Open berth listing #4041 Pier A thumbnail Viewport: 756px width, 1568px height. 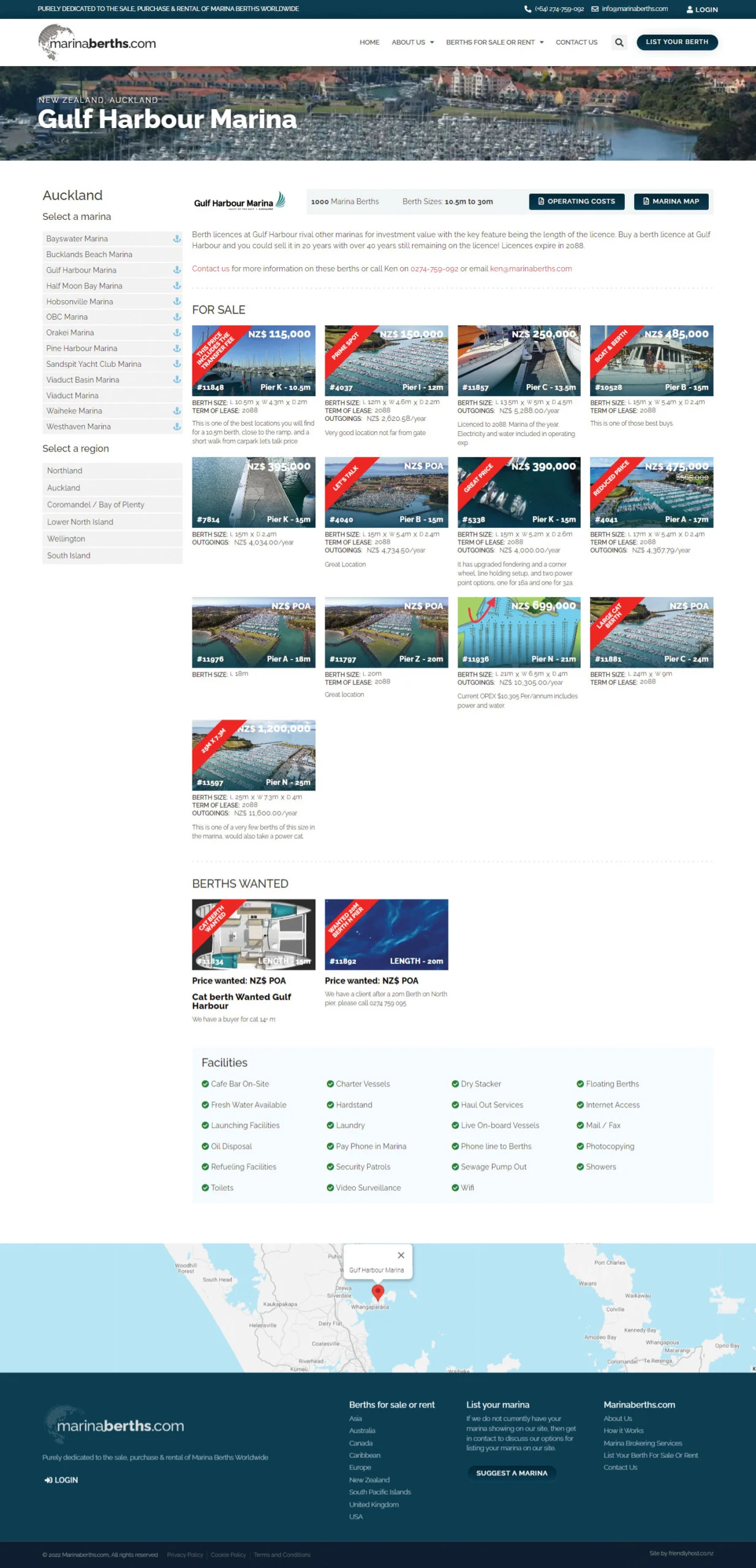[651, 492]
